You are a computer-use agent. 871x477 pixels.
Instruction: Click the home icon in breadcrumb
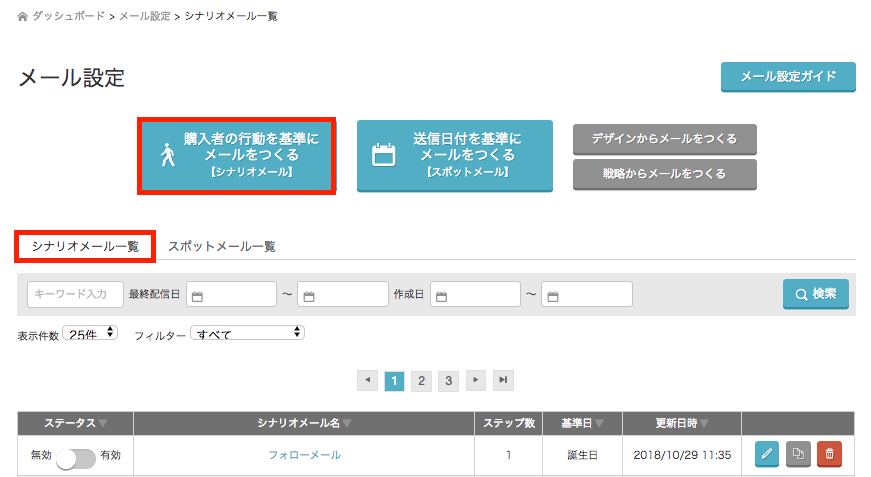tap(23, 17)
